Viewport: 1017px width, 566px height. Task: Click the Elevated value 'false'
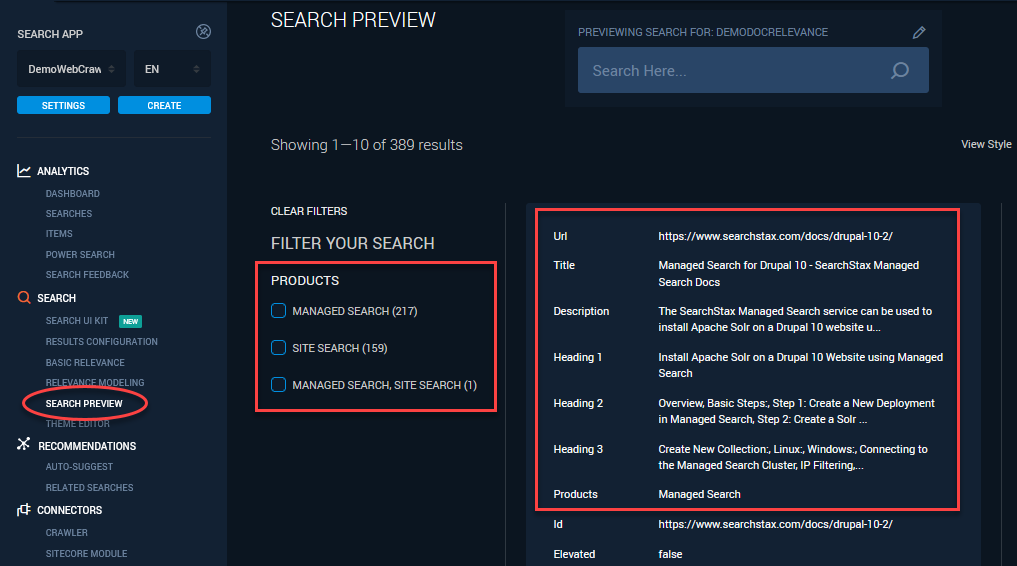670,554
